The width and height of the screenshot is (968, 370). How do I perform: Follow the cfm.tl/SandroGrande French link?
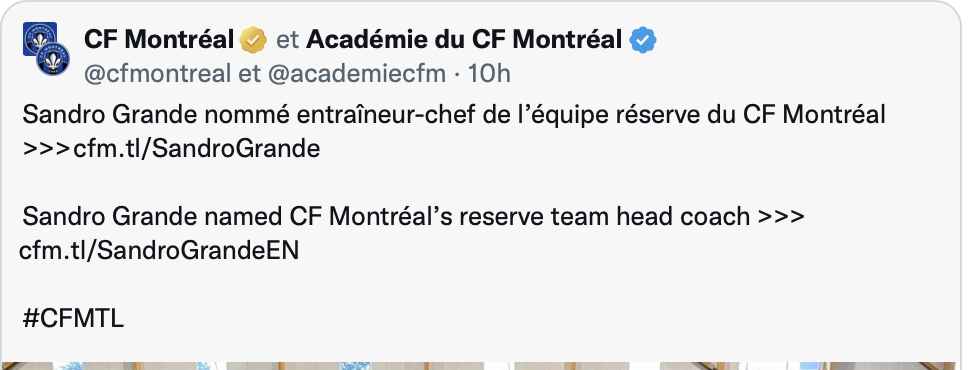197,149
